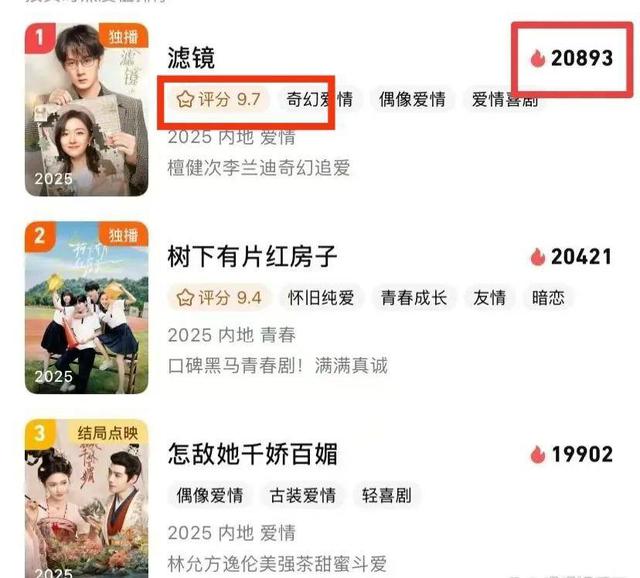Tap the star icon next to 评分 9.4
640x578 pixels.
[185, 298]
